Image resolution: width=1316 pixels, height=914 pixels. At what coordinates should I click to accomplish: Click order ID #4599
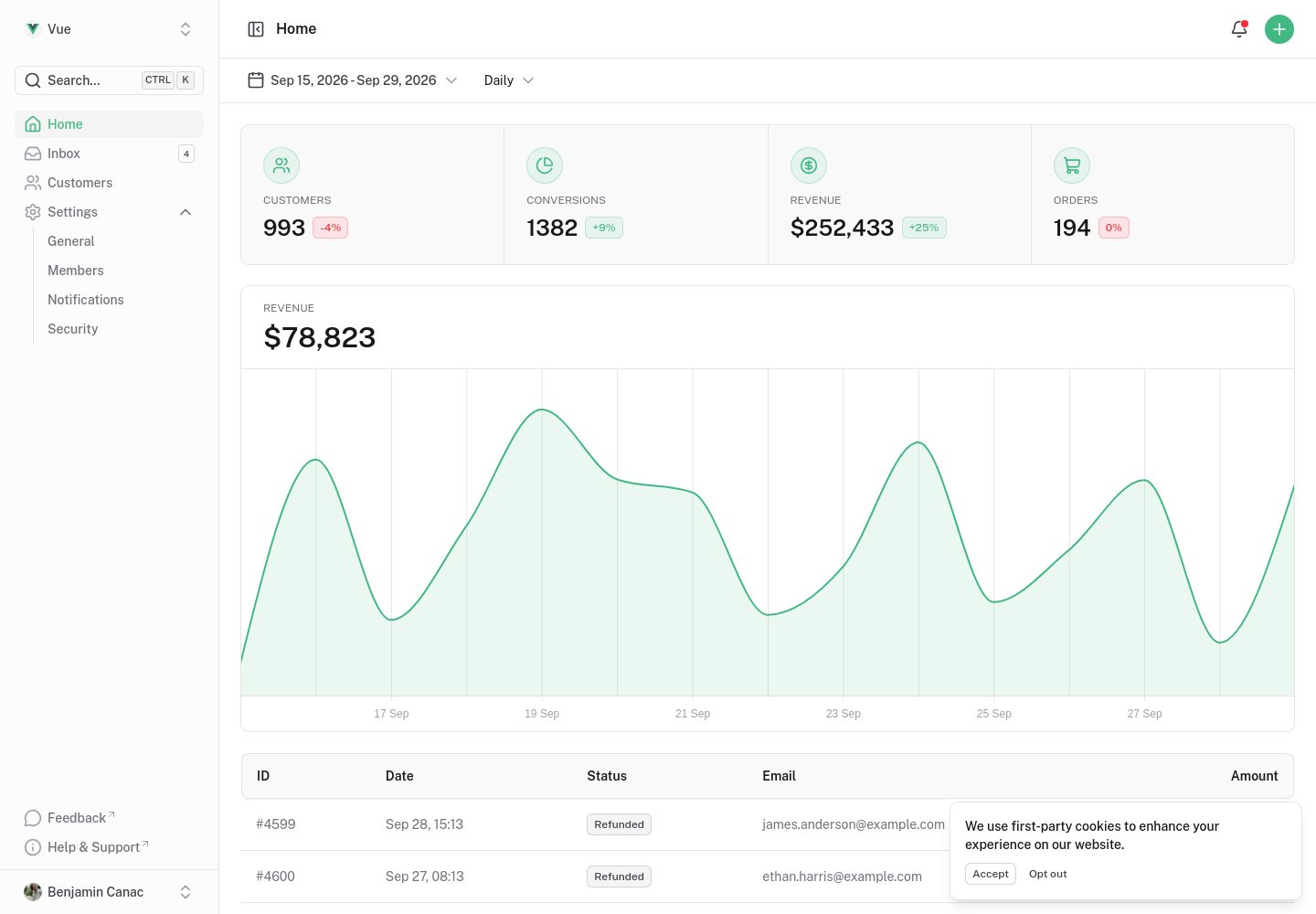point(276,824)
